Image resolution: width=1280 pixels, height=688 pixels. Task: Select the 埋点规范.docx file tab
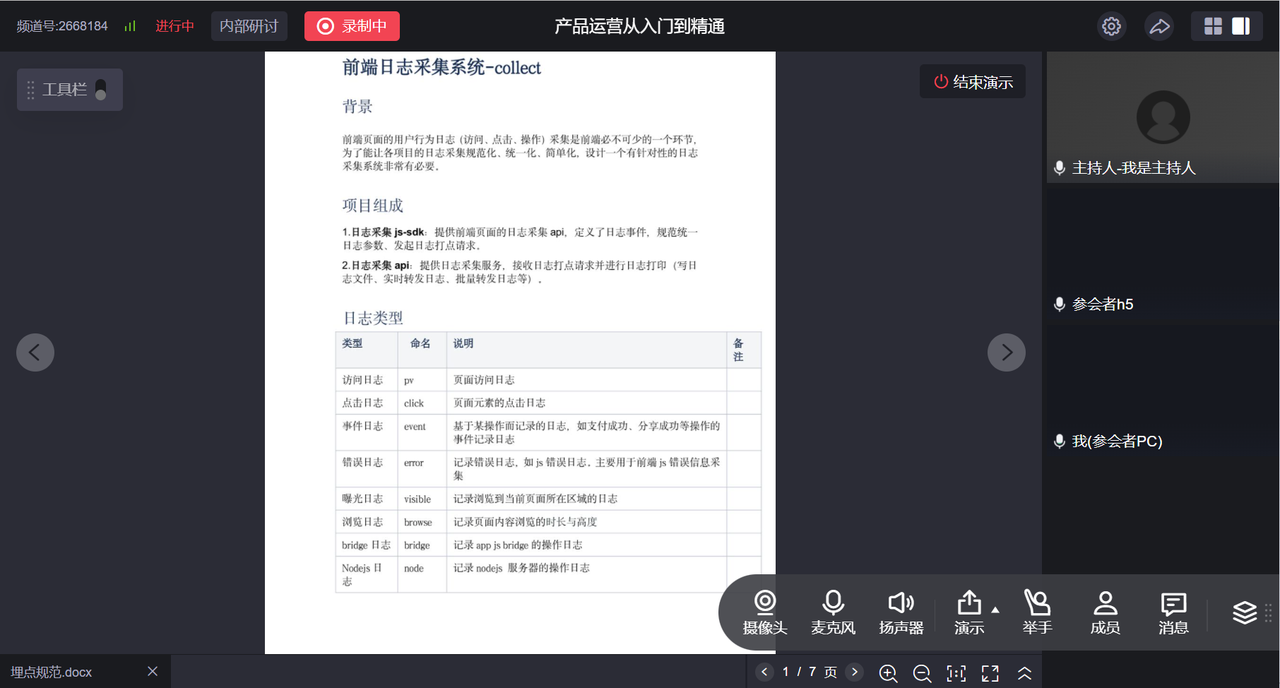(x=85, y=671)
